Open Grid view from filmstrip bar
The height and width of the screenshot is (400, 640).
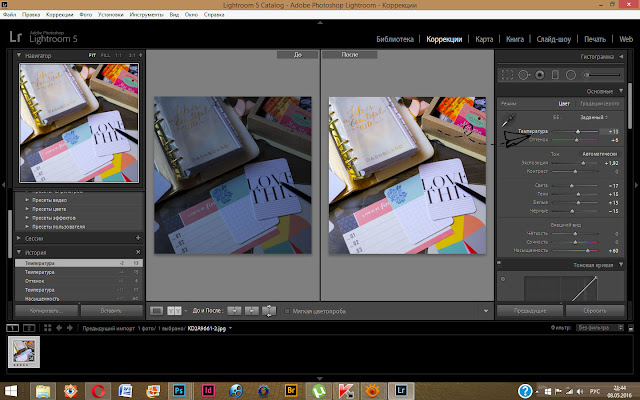tap(47, 328)
